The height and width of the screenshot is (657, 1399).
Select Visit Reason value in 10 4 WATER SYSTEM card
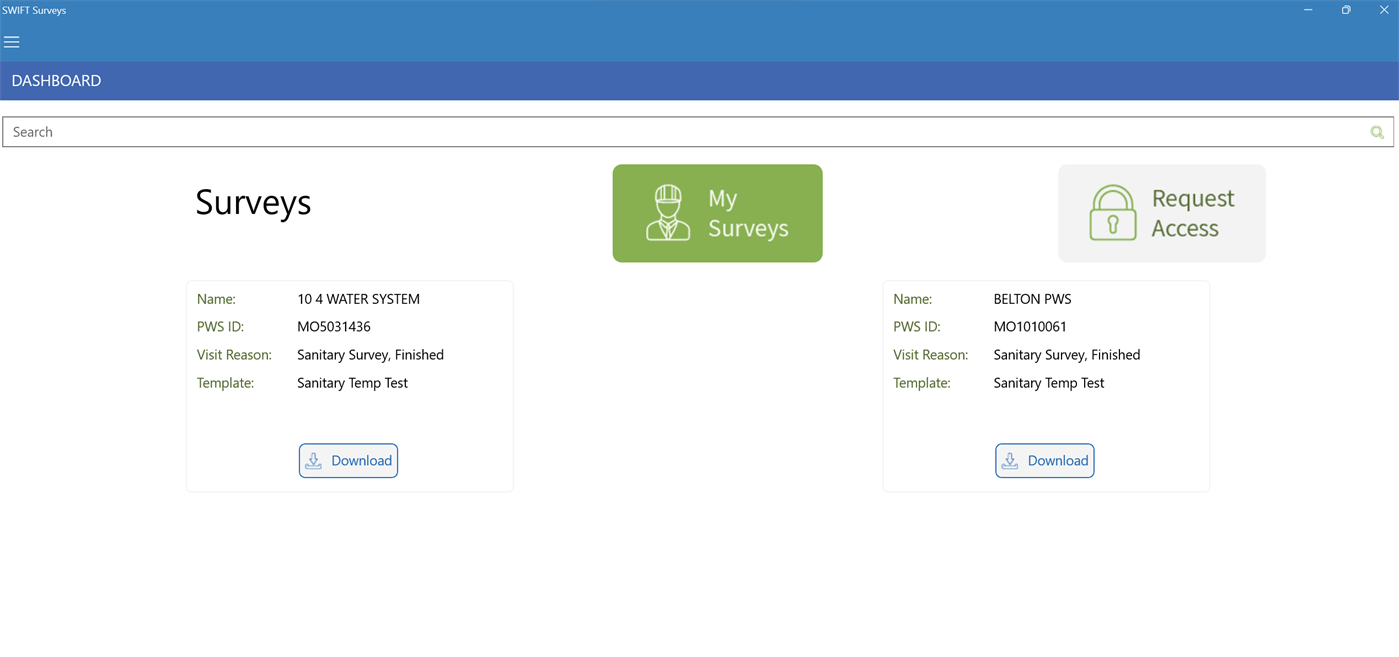[x=370, y=355]
